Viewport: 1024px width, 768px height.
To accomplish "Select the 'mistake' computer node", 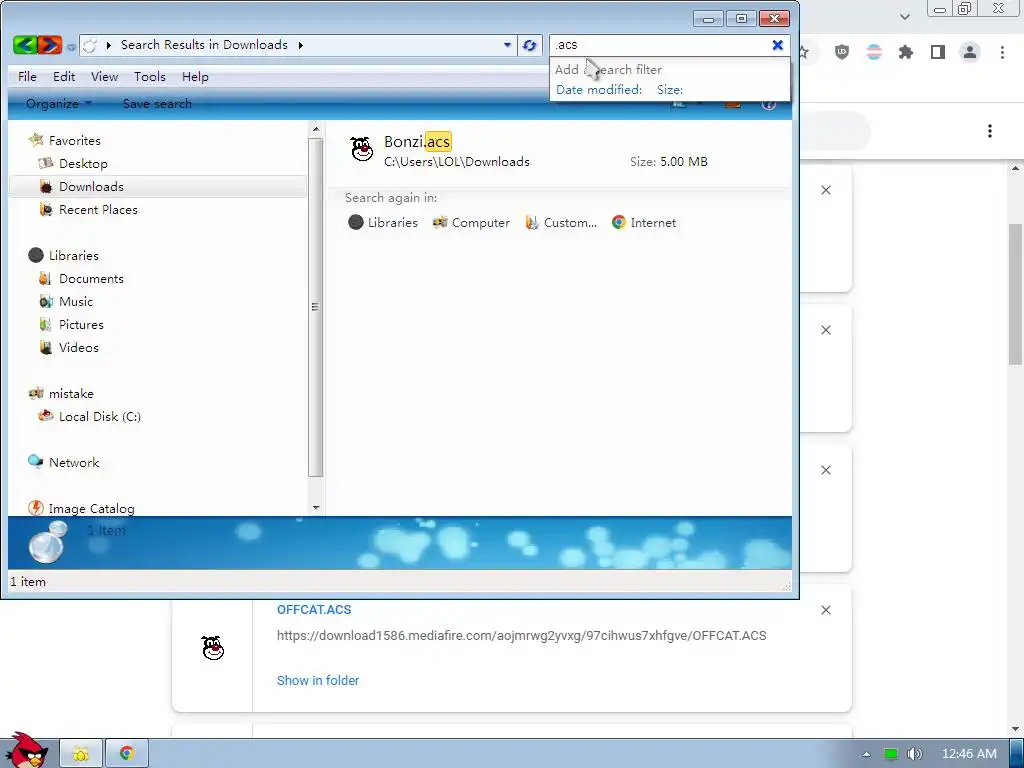I will [71, 394].
